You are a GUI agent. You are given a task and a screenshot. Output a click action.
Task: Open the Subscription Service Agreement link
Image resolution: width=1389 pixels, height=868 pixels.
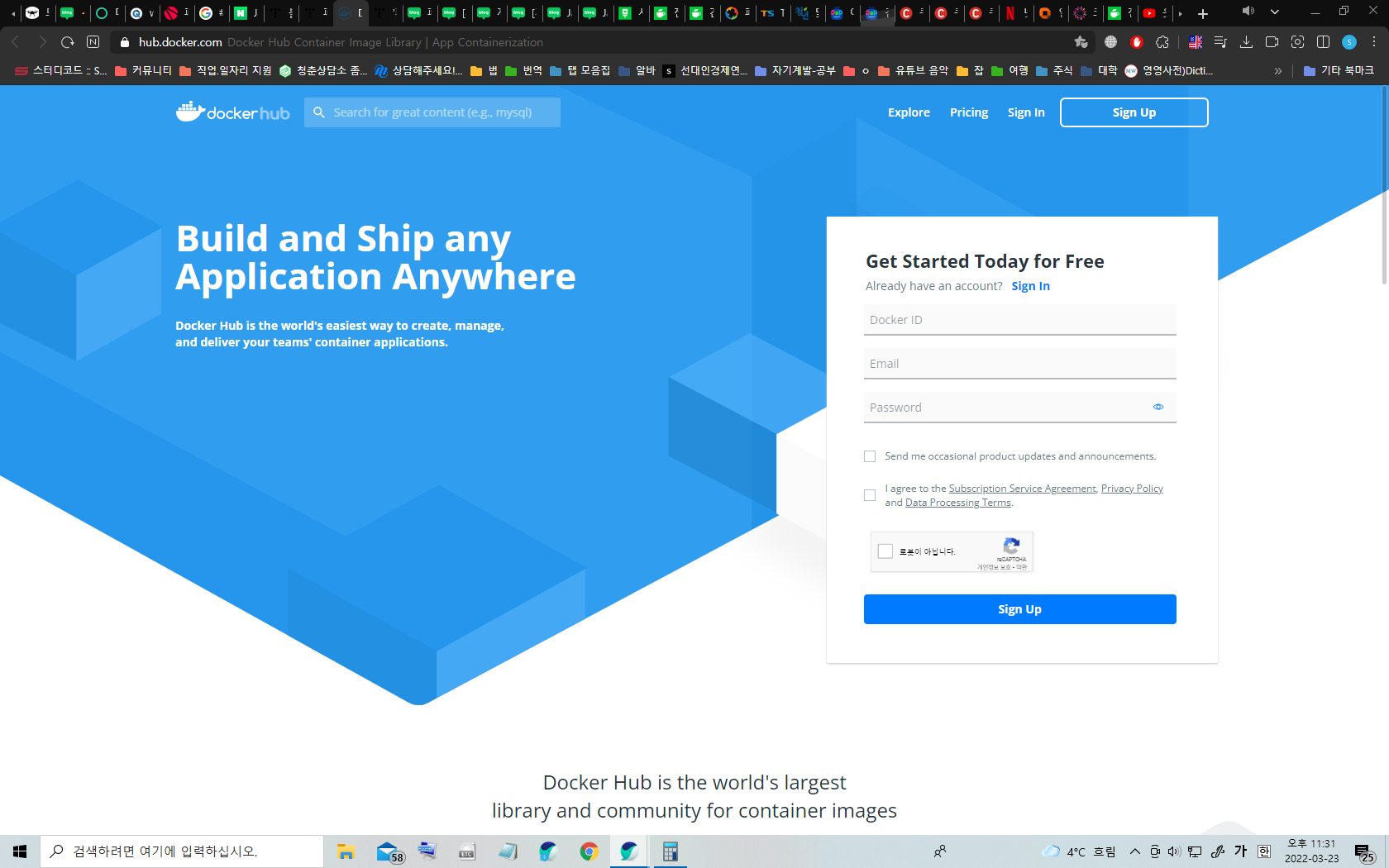[1022, 489]
